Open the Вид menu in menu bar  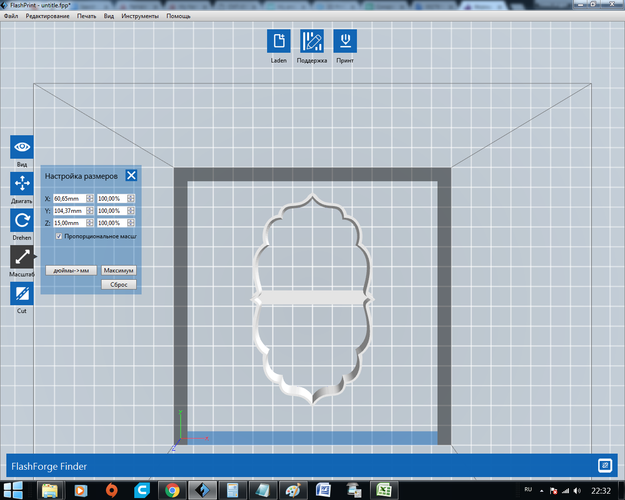[109, 16]
